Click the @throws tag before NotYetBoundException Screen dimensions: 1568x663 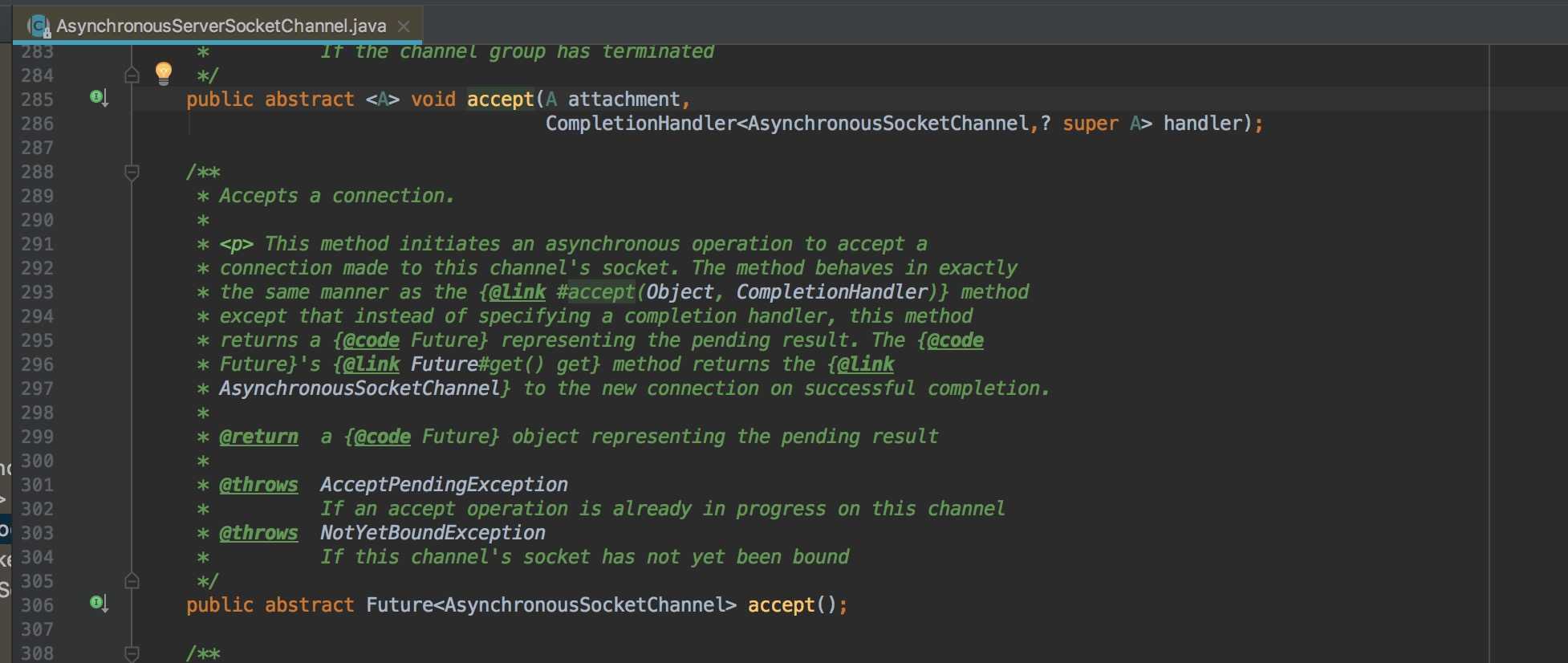pyautogui.click(x=258, y=533)
